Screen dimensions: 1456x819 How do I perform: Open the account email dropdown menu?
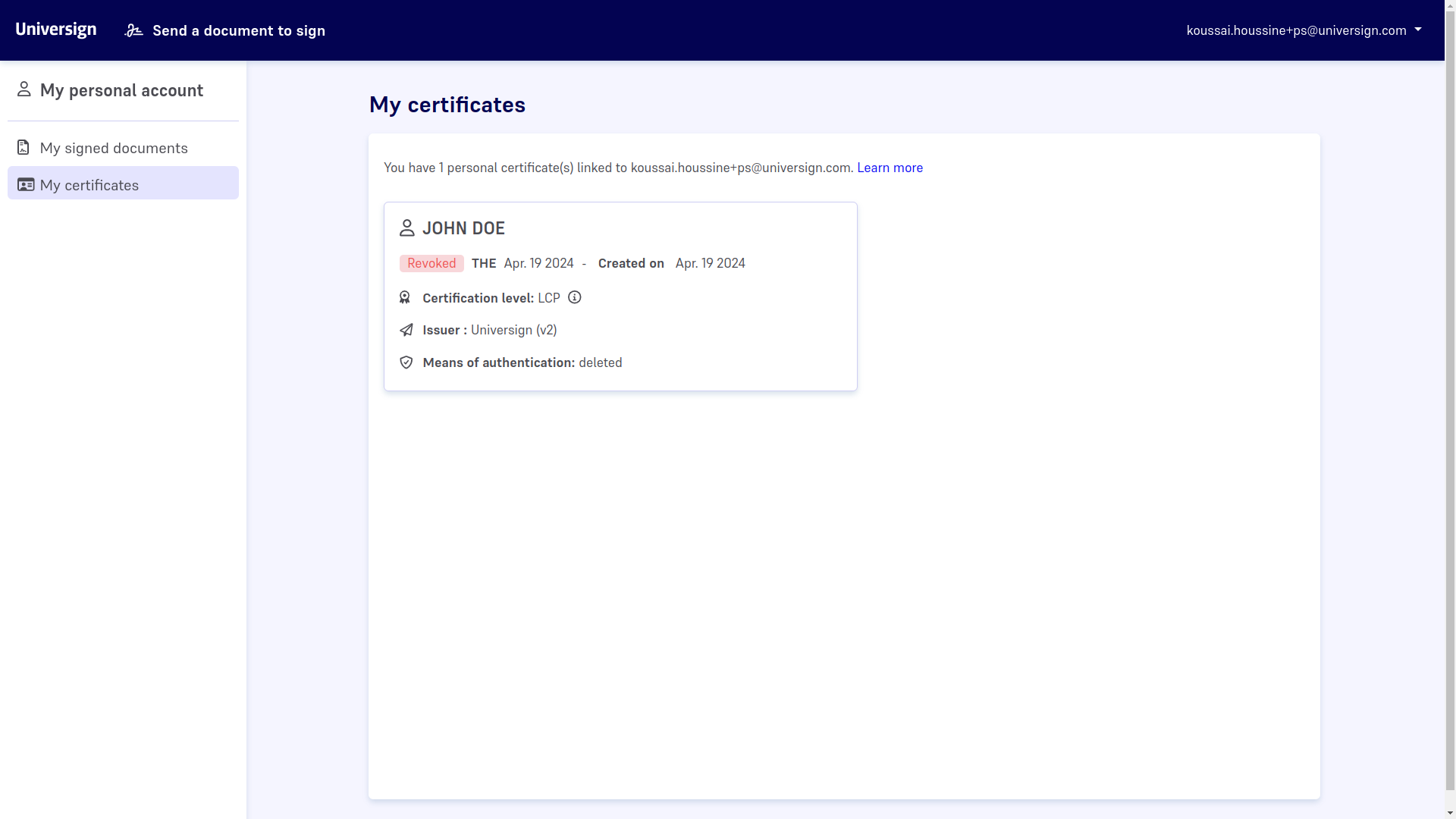coord(1296,30)
